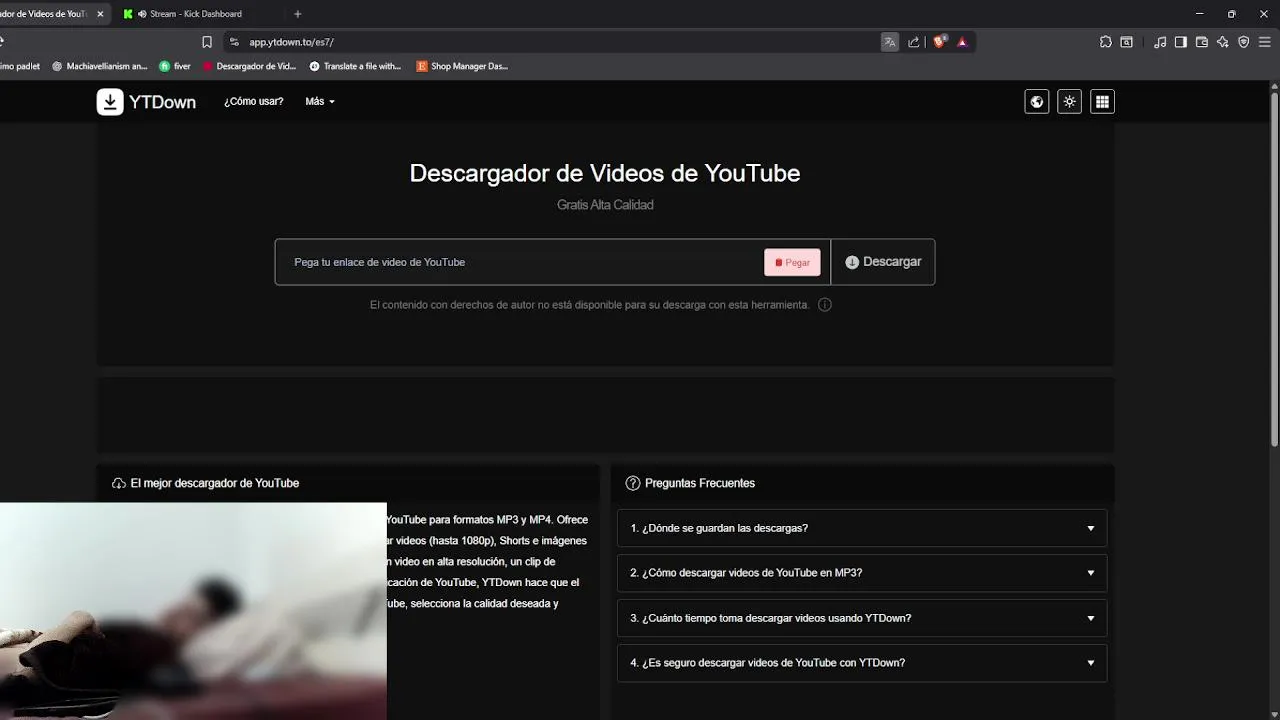This screenshot has width=1280, height=720.
Task: Click the blurred webcam overlay
Action: point(193,611)
